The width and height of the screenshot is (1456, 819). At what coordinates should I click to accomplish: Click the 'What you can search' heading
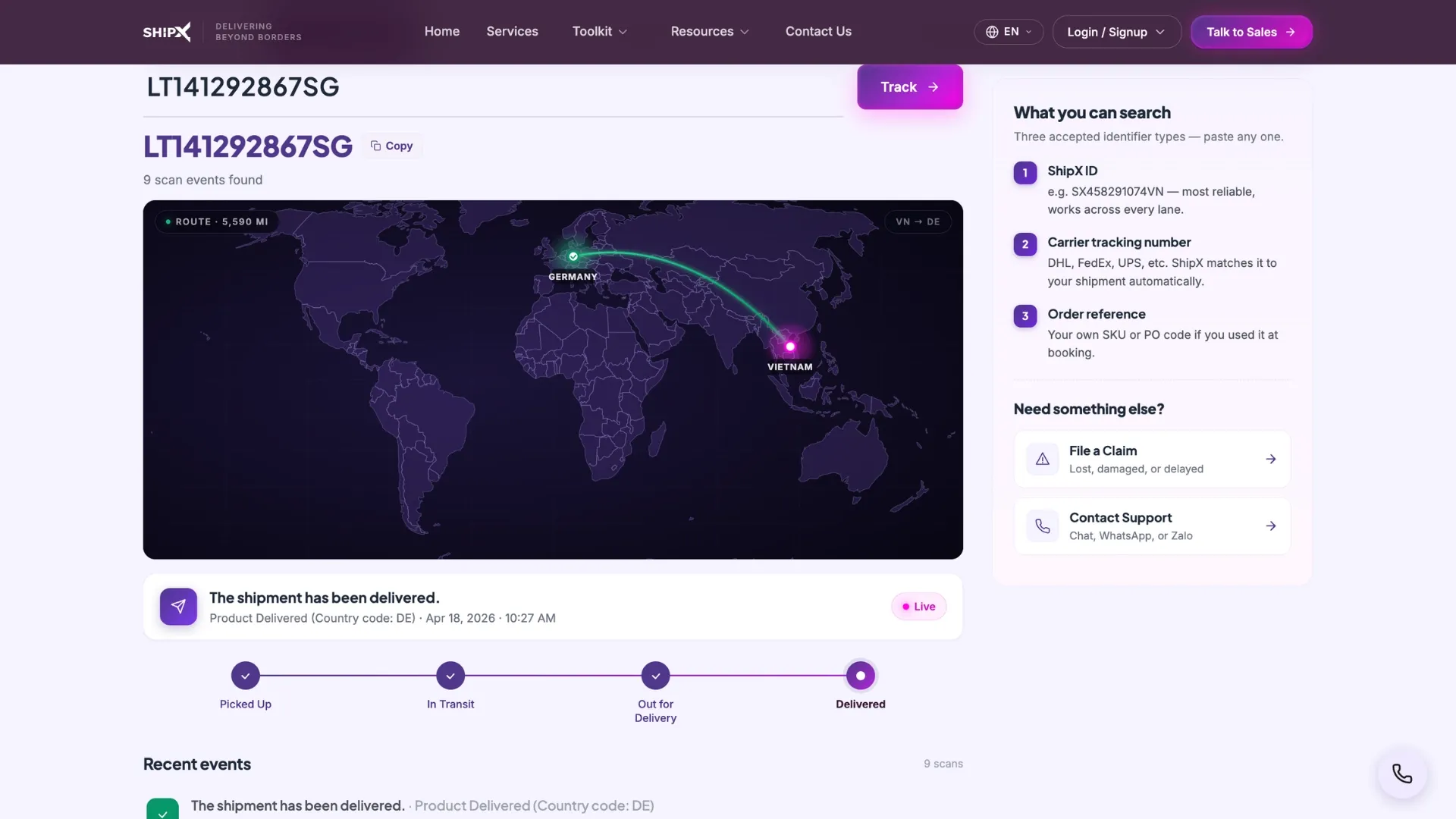click(1092, 113)
